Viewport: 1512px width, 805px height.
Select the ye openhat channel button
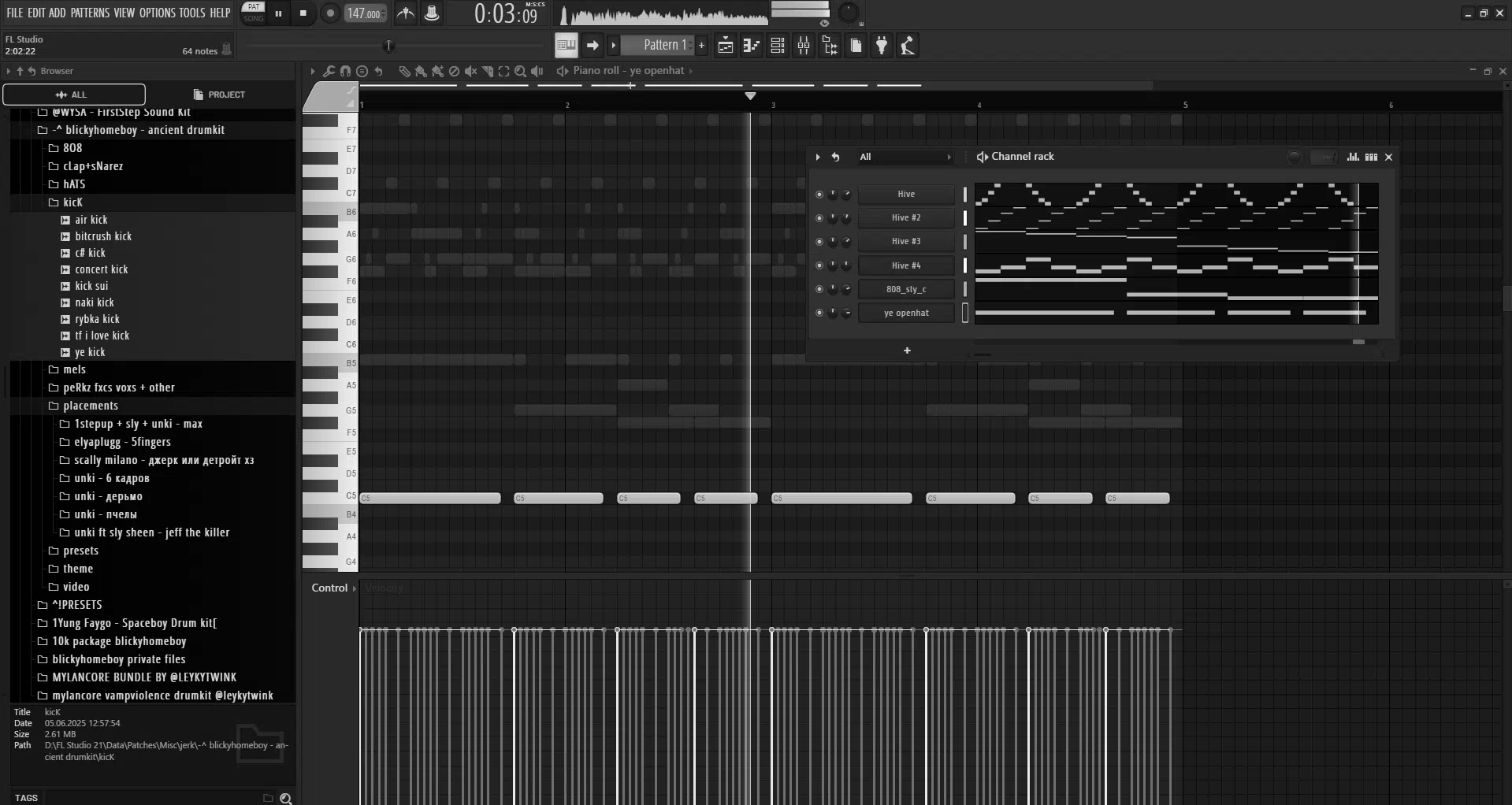[906, 313]
